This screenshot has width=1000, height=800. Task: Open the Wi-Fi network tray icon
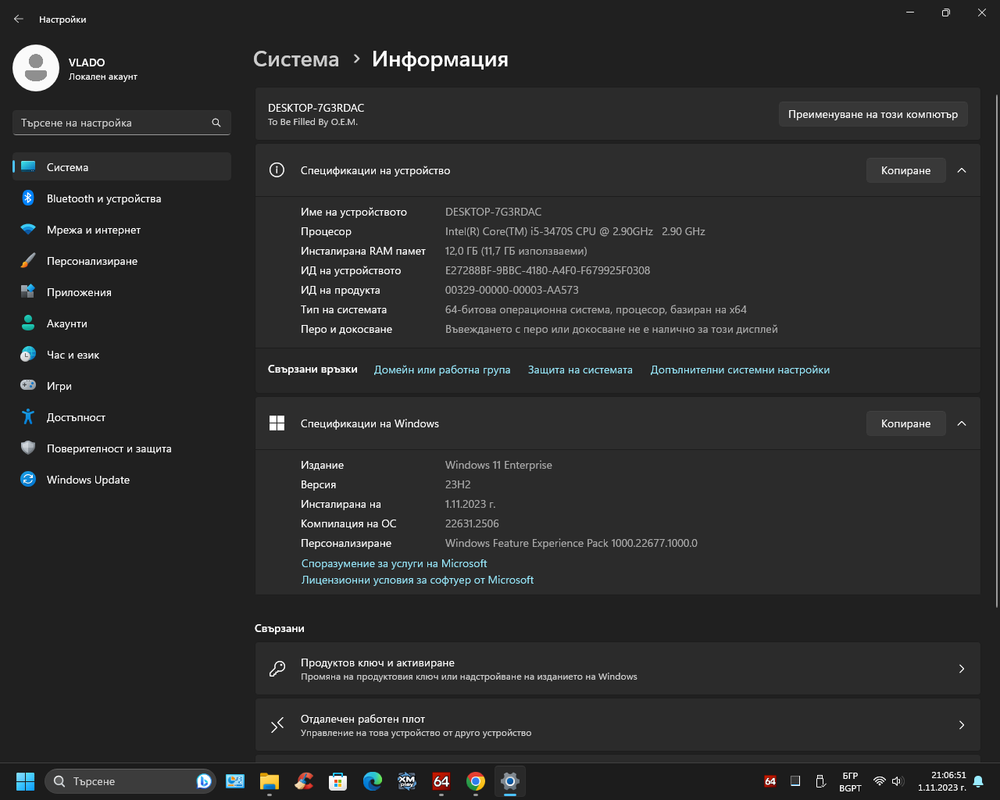click(879, 781)
